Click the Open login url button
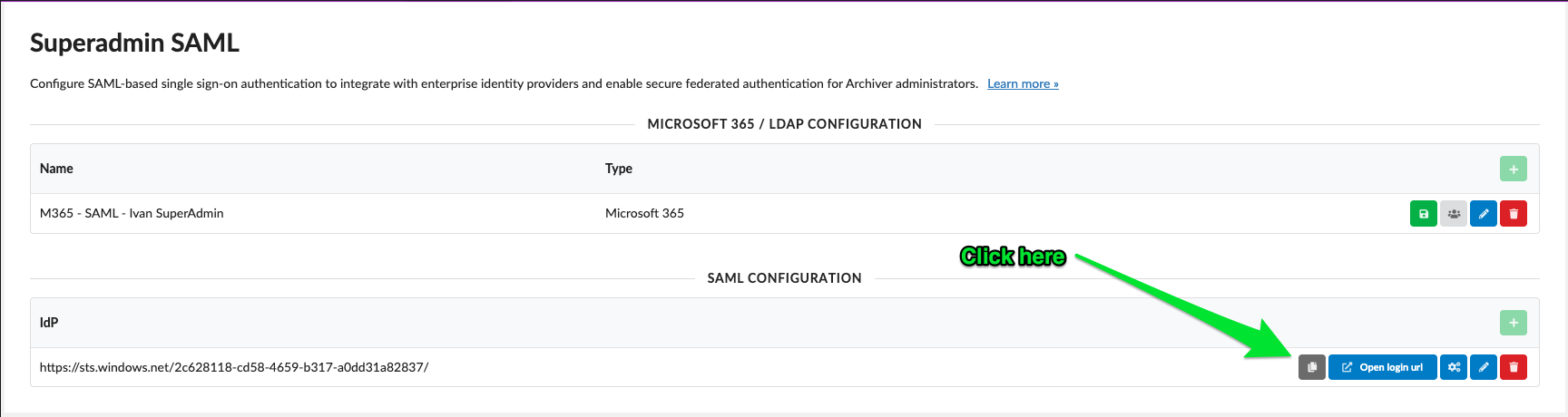Viewport: 1568px width, 417px height. [x=1383, y=367]
